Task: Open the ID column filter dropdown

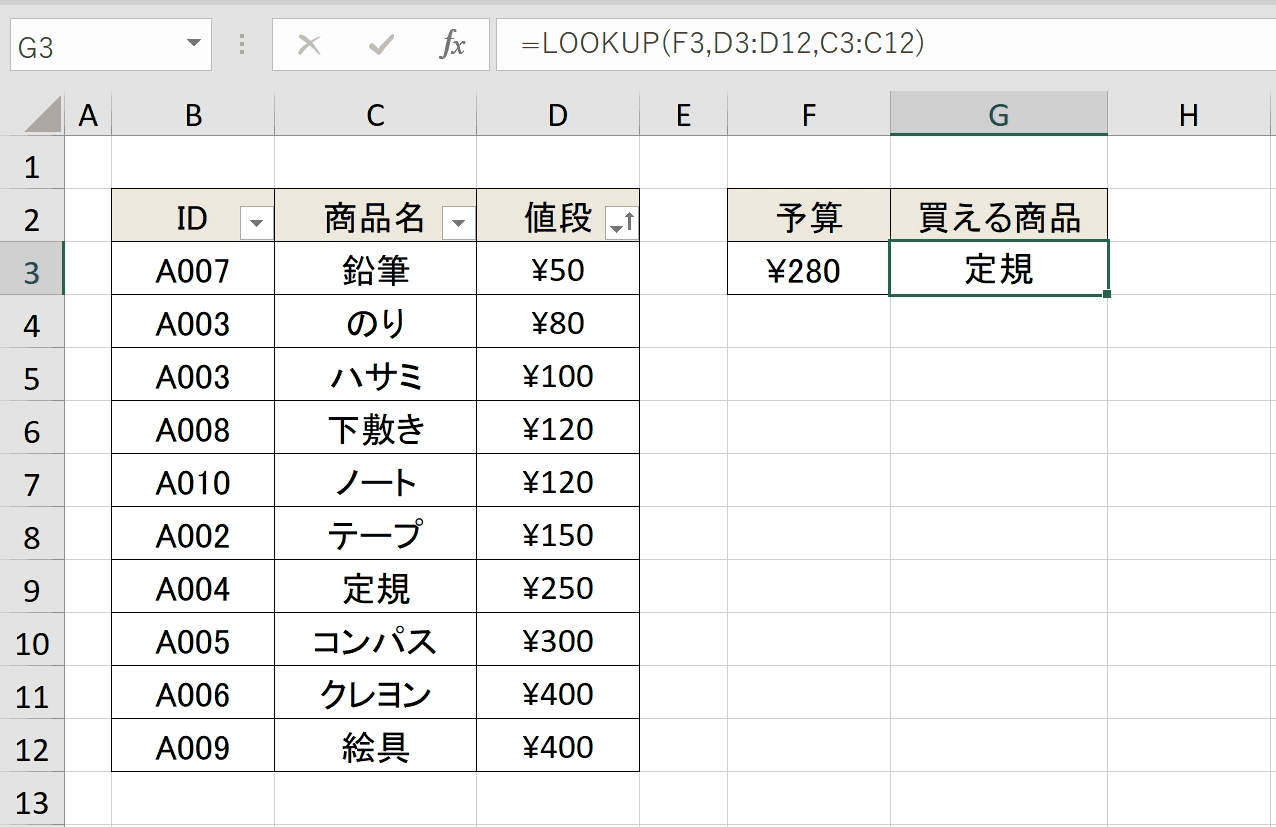Action: point(256,224)
